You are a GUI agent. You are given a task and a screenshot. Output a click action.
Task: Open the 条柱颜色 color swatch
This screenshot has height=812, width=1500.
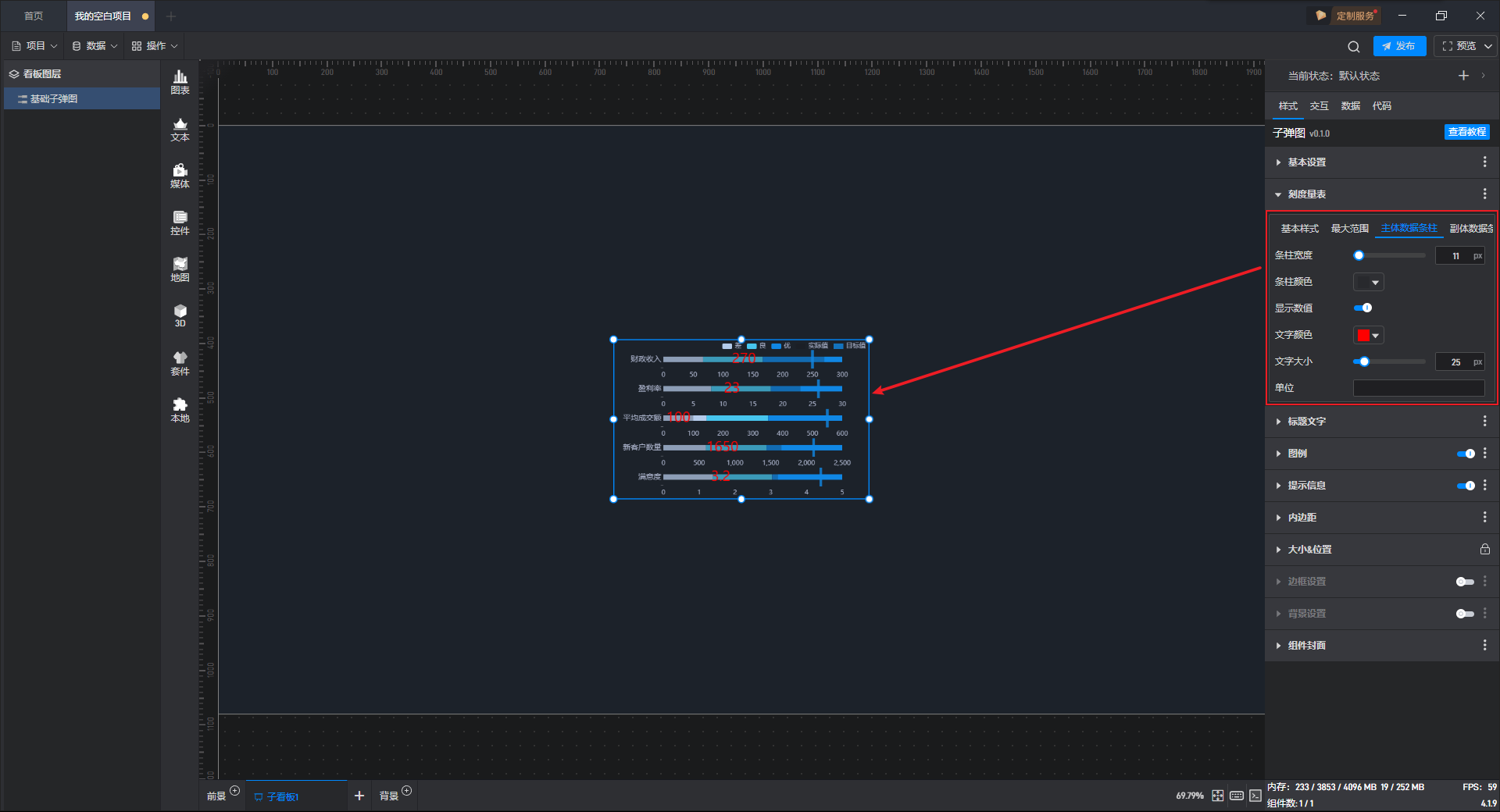pyautogui.click(x=1368, y=282)
